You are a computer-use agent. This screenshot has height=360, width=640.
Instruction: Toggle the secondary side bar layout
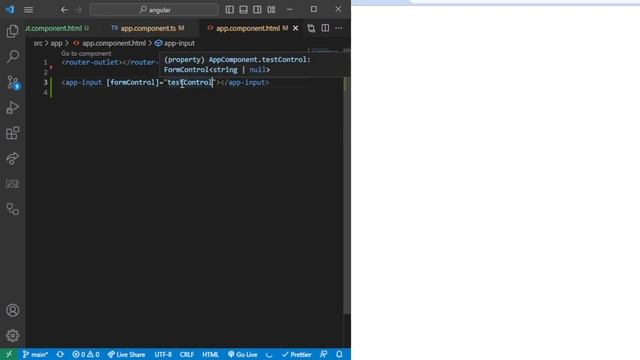click(x=257, y=9)
